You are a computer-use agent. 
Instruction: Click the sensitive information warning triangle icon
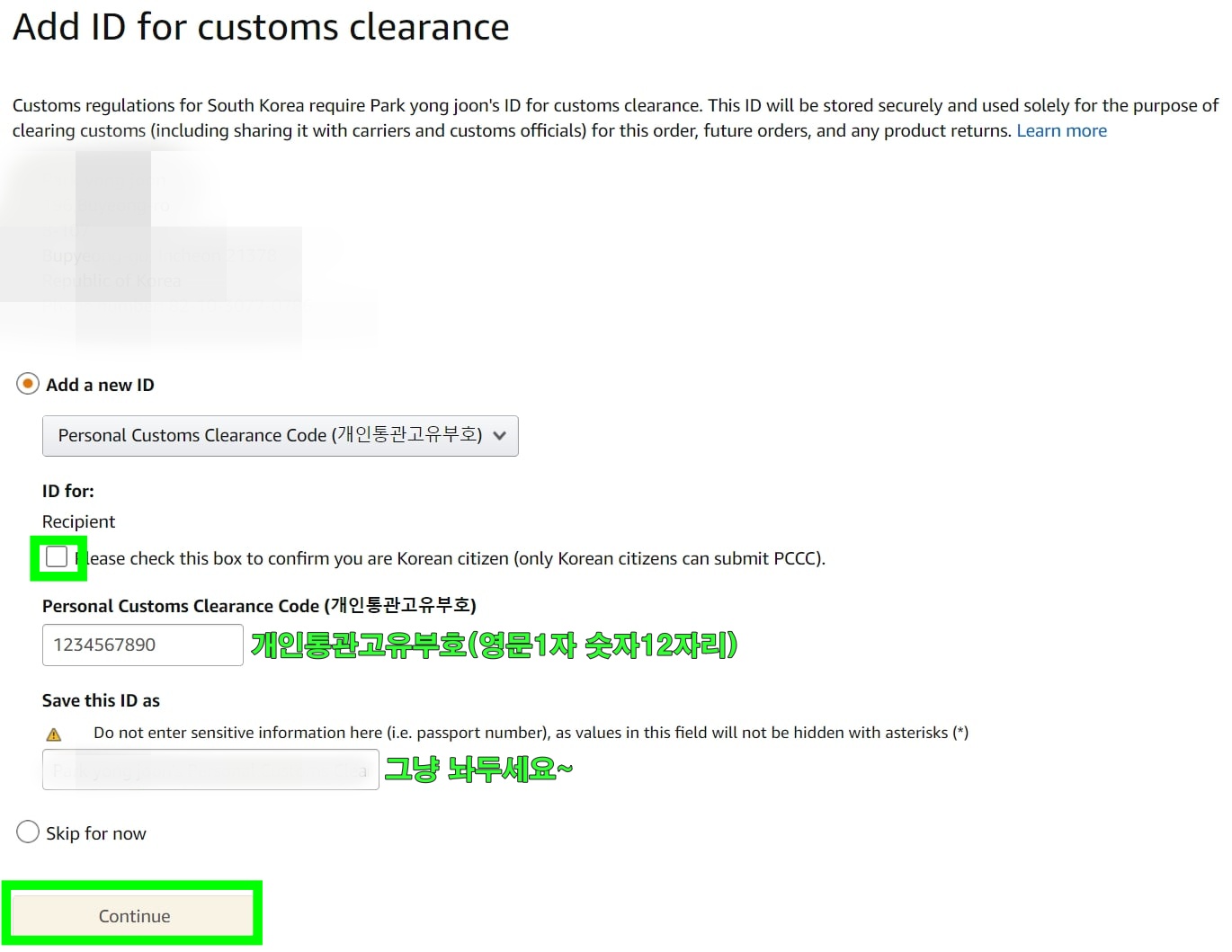(54, 734)
